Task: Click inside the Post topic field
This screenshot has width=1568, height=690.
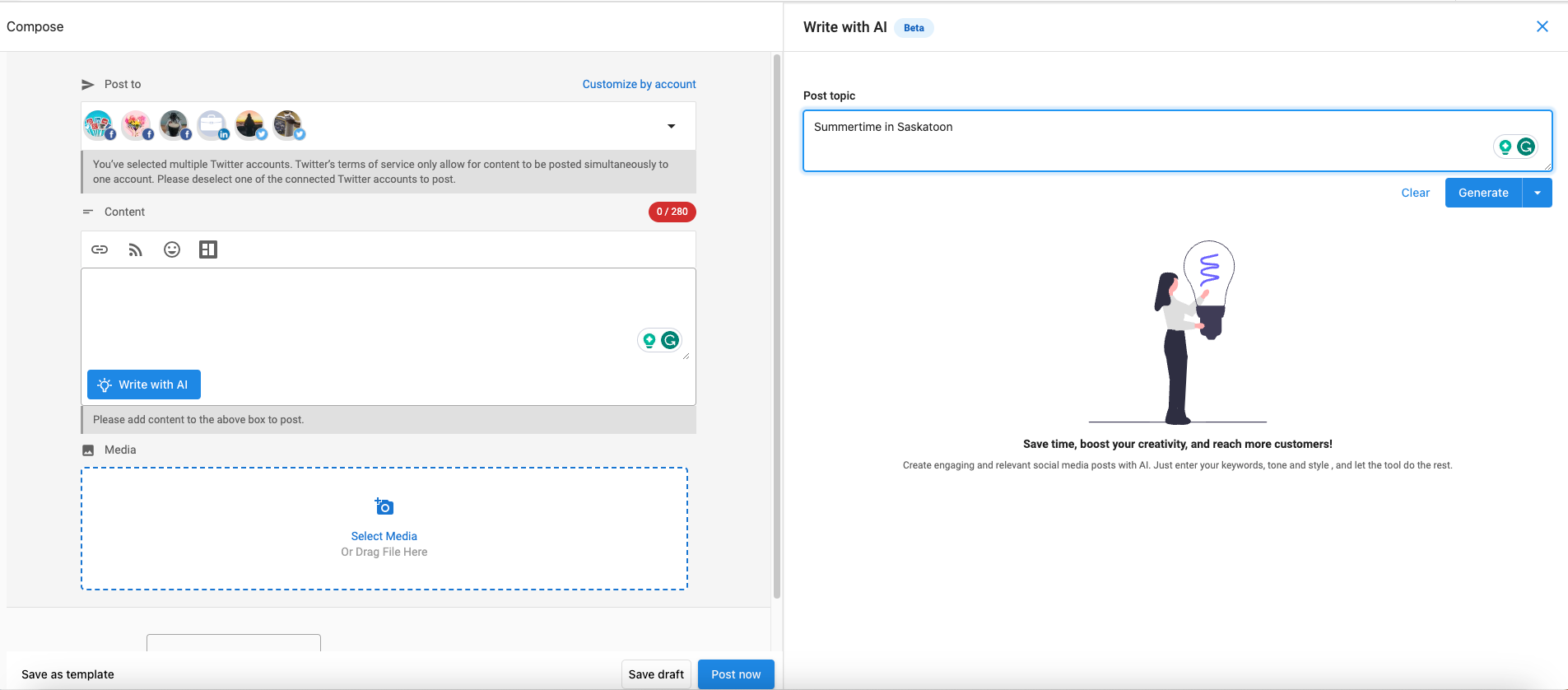Action: pyautogui.click(x=1178, y=141)
